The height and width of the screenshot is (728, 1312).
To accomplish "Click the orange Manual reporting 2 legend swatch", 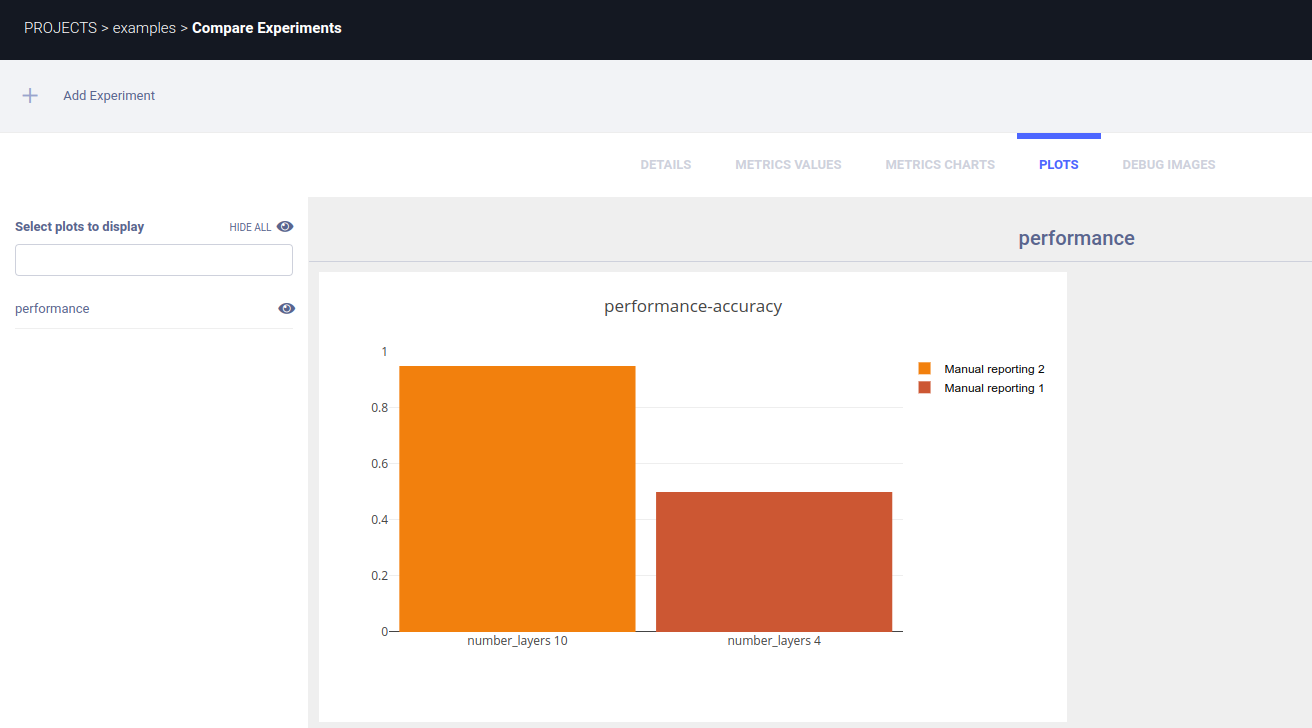I will point(924,369).
